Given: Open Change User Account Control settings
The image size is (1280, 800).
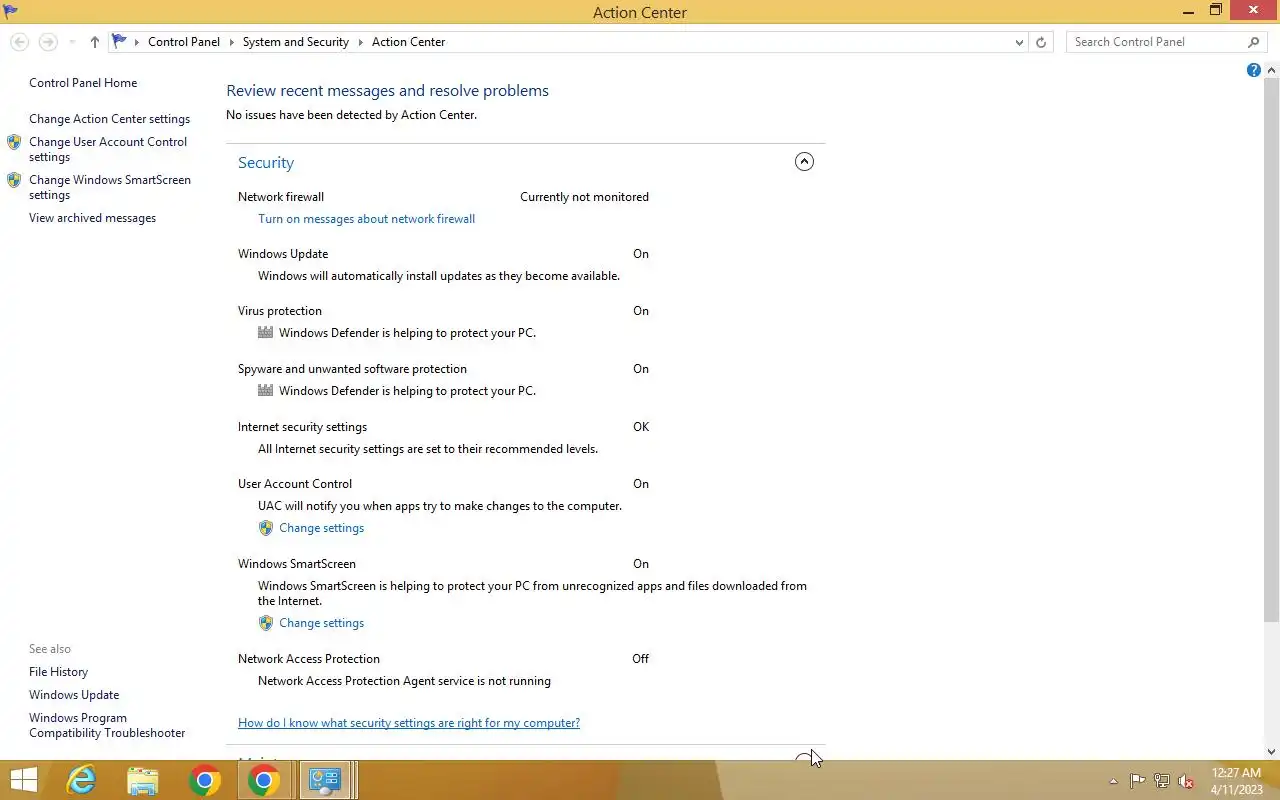Looking at the screenshot, I should pyautogui.click(x=108, y=149).
